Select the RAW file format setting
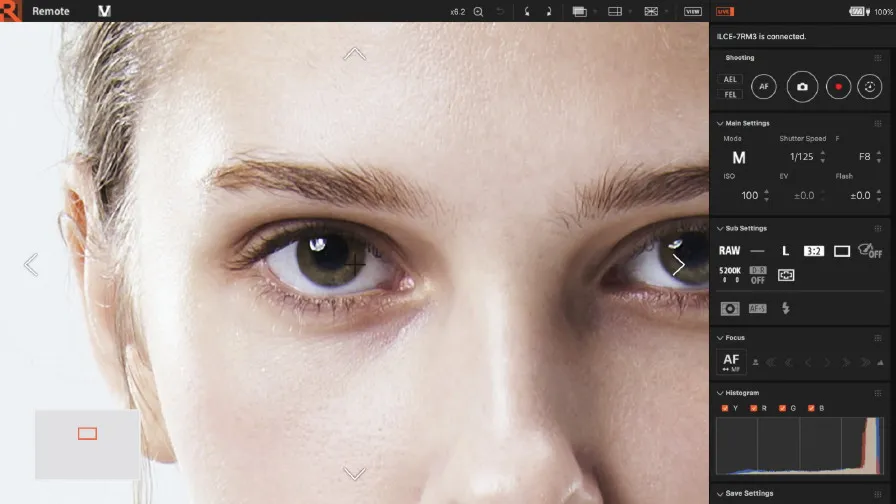Image resolution: width=896 pixels, height=504 pixels. coord(729,251)
